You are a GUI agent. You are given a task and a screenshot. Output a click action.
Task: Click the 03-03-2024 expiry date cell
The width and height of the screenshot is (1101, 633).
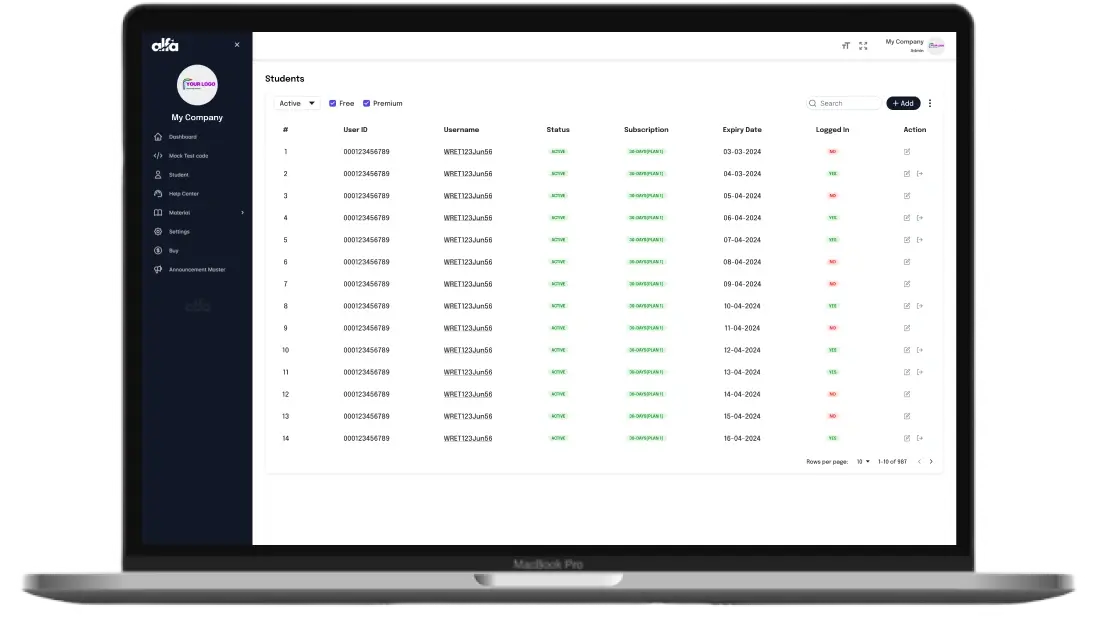tap(742, 152)
